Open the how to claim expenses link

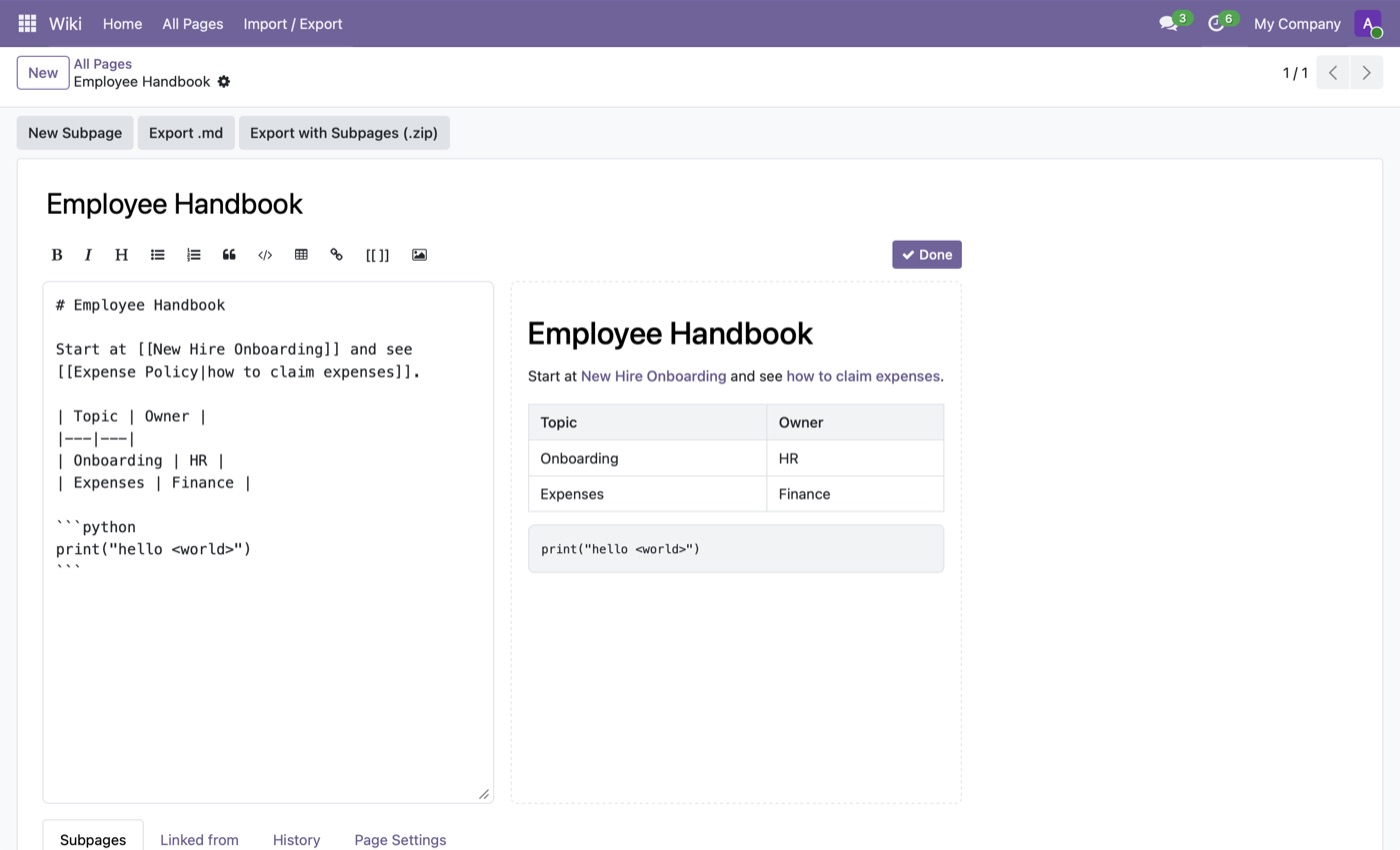coord(863,376)
